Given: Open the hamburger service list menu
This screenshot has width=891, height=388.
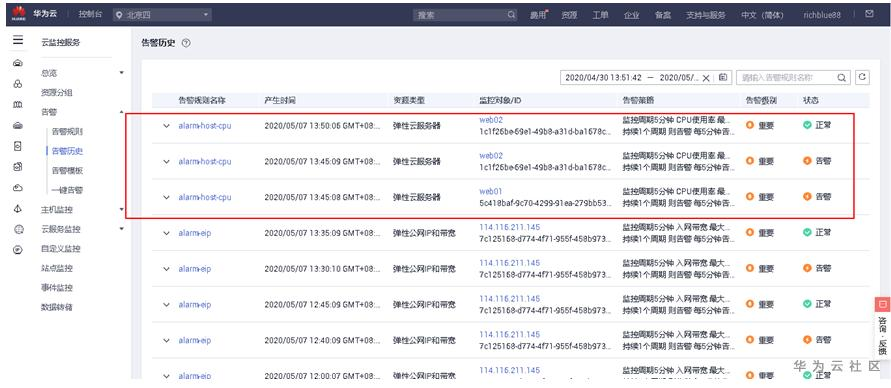Looking at the screenshot, I should tap(18, 40).
